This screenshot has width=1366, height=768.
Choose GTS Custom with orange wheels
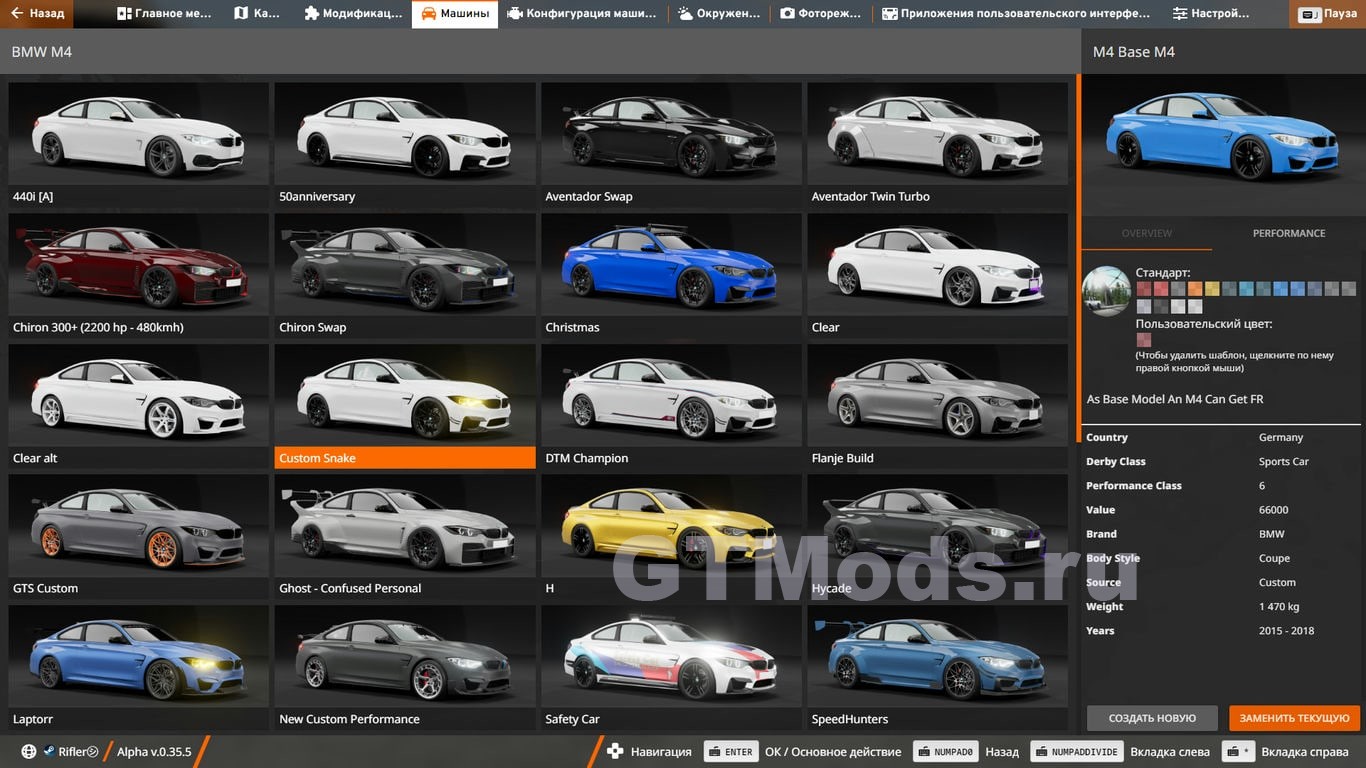(x=138, y=536)
